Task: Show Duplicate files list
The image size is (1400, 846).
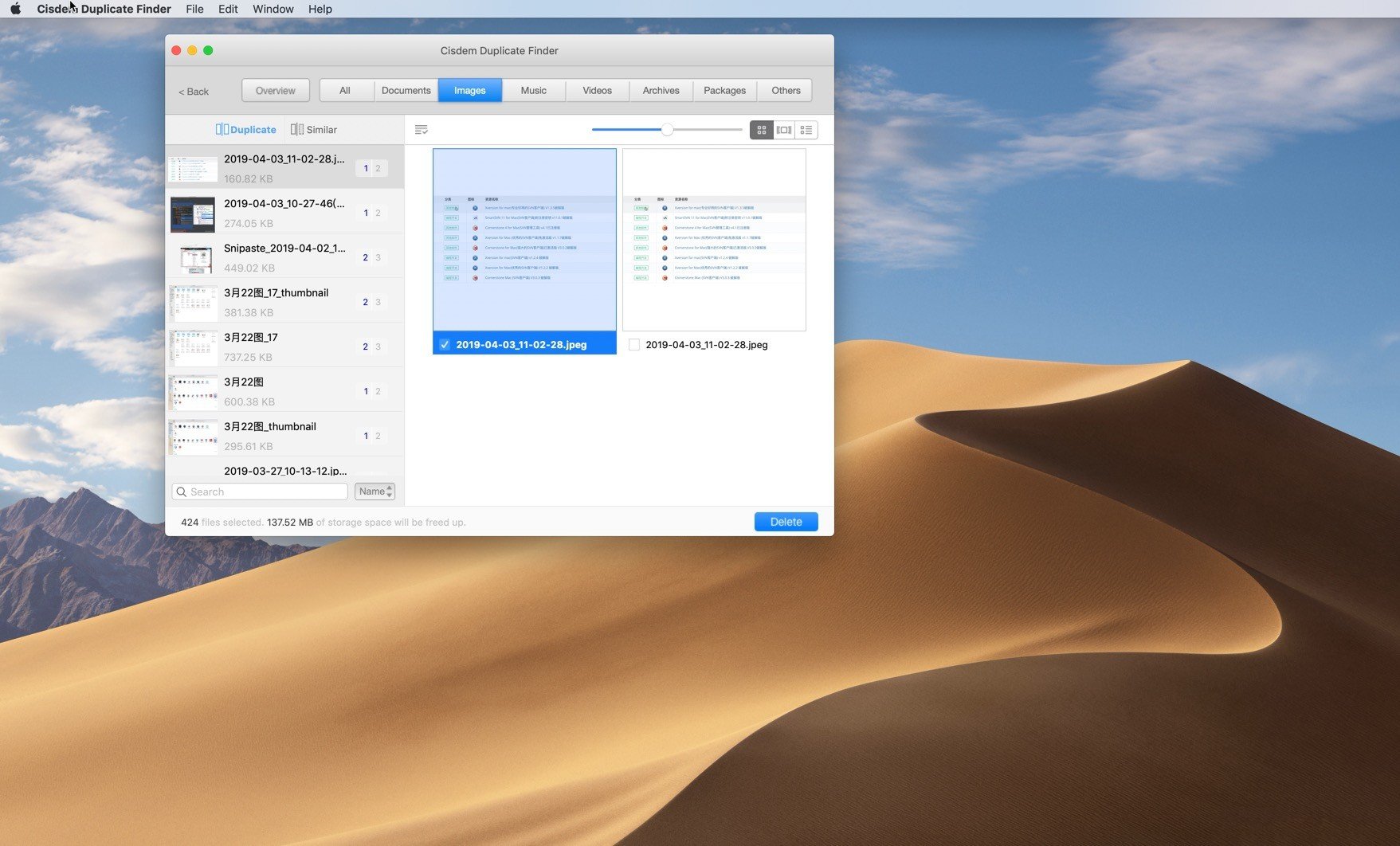Action: (245, 129)
